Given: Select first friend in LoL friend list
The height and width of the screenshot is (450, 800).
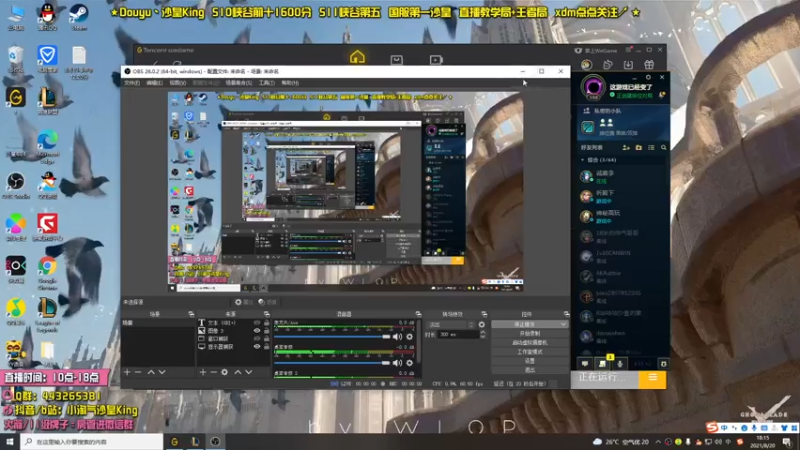Looking at the screenshot, I should click(623, 177).
